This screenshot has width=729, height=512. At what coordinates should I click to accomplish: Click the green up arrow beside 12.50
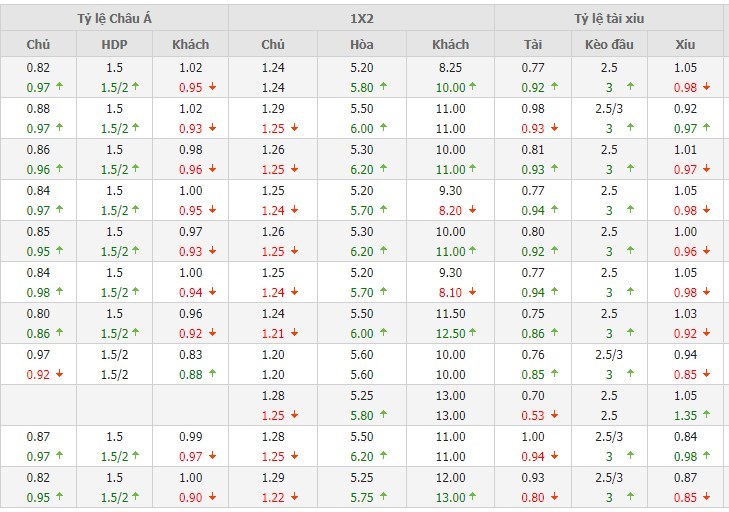tap(472, 333)
